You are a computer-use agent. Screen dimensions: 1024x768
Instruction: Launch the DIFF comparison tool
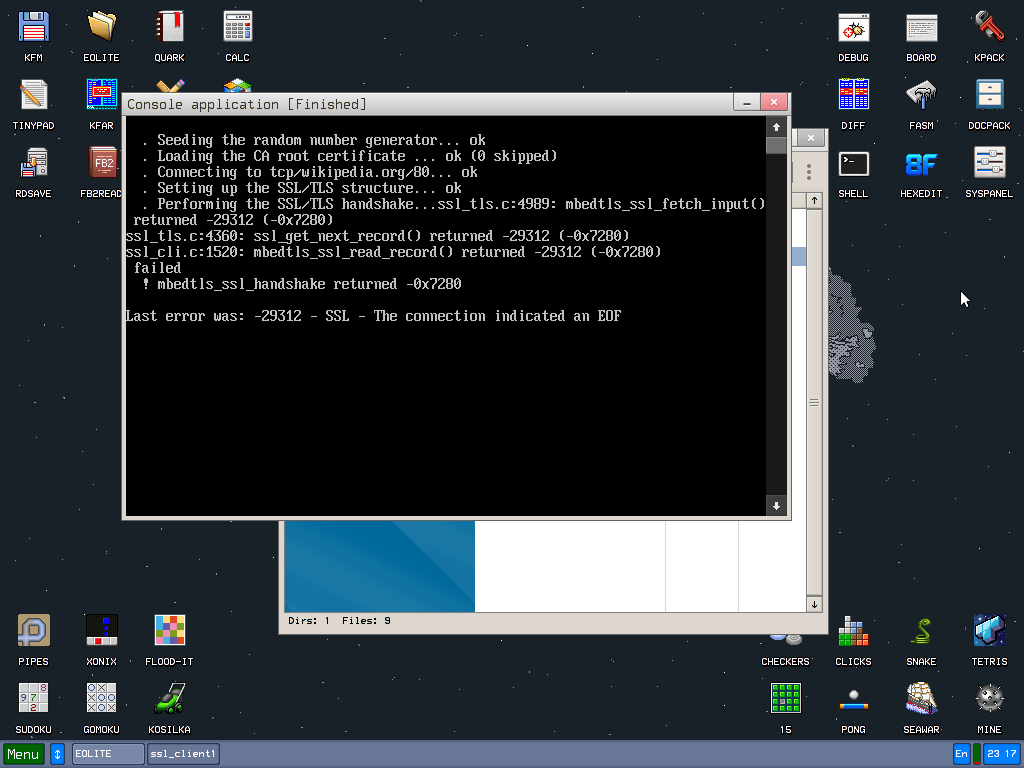[x=853, y=97]
